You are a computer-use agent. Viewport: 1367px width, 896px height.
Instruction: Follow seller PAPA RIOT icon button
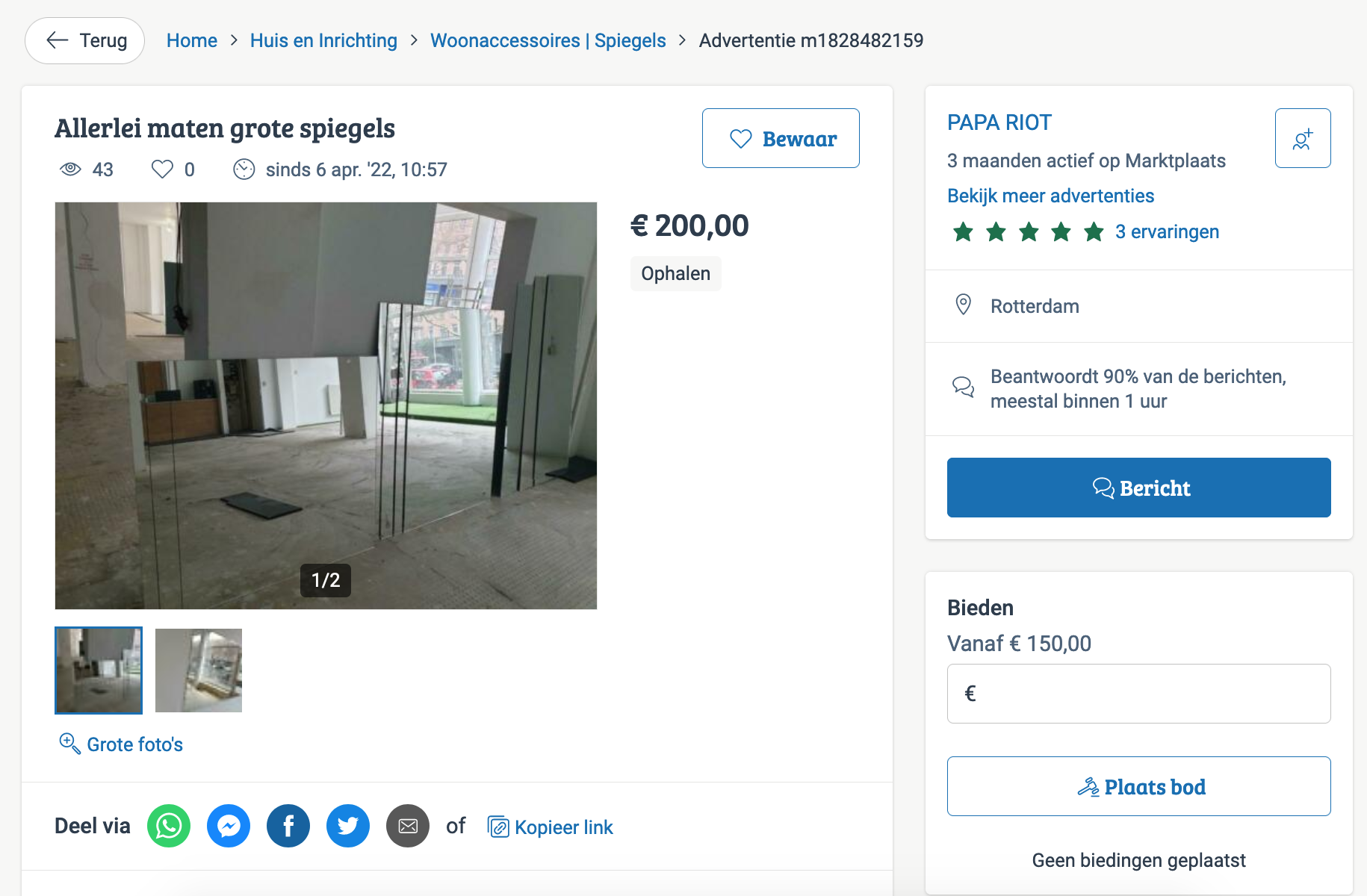1303,138
